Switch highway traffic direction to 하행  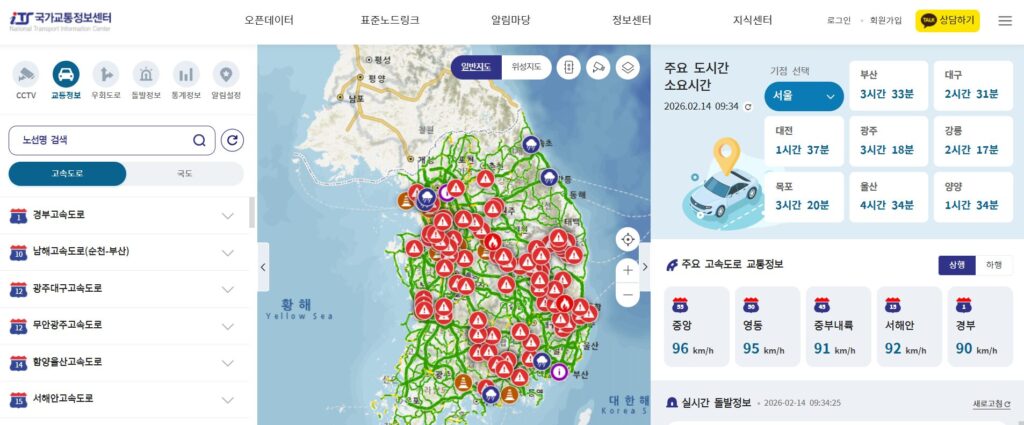994,265
